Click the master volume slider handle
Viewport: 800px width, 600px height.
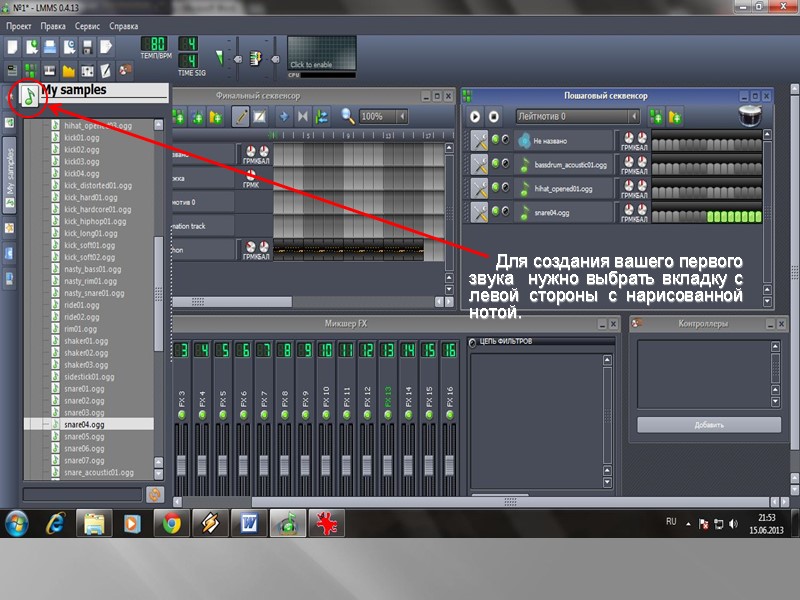click(x=237, y=59)
